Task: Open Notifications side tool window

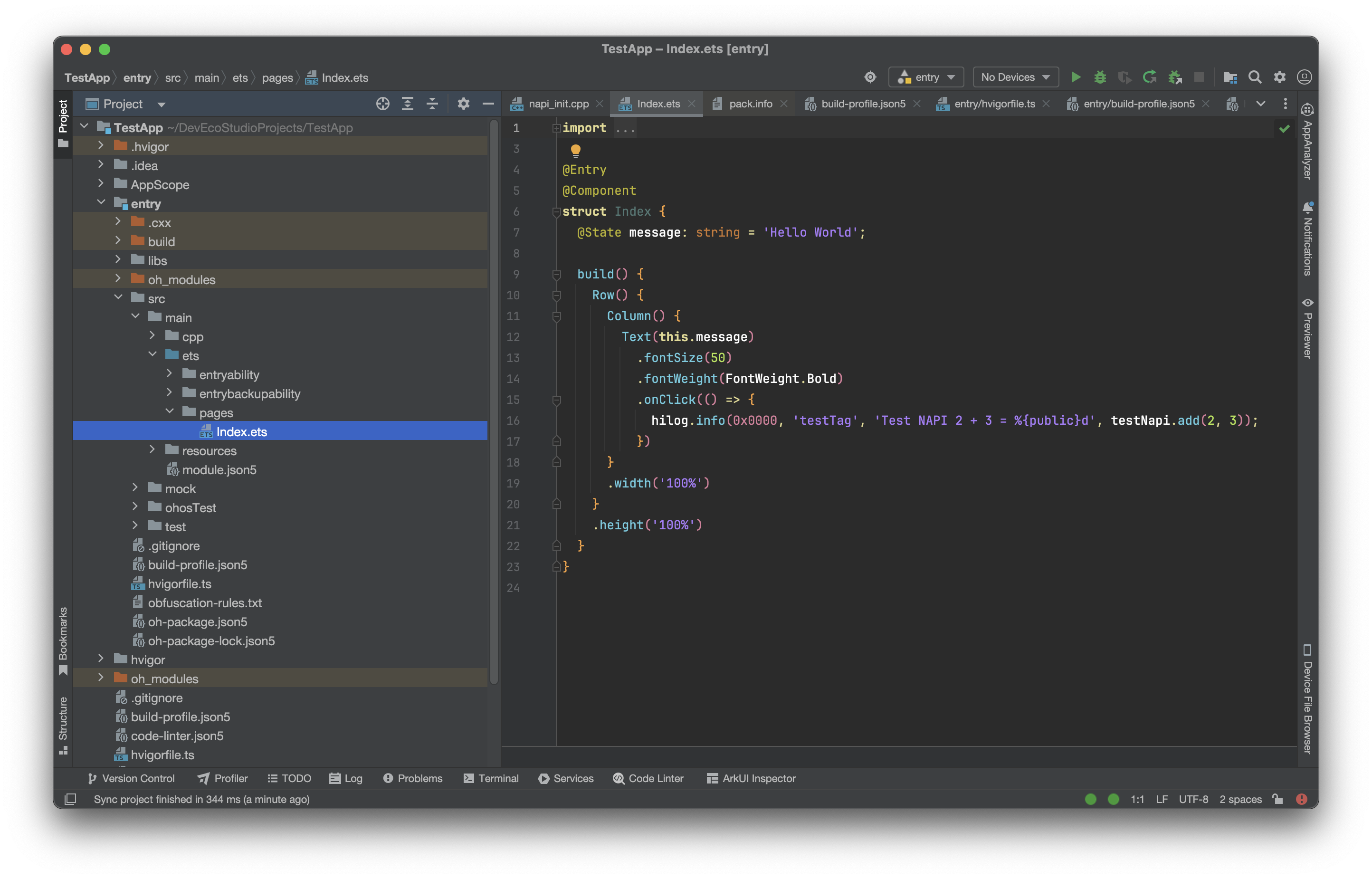Action: click(x=1307, y=239)
